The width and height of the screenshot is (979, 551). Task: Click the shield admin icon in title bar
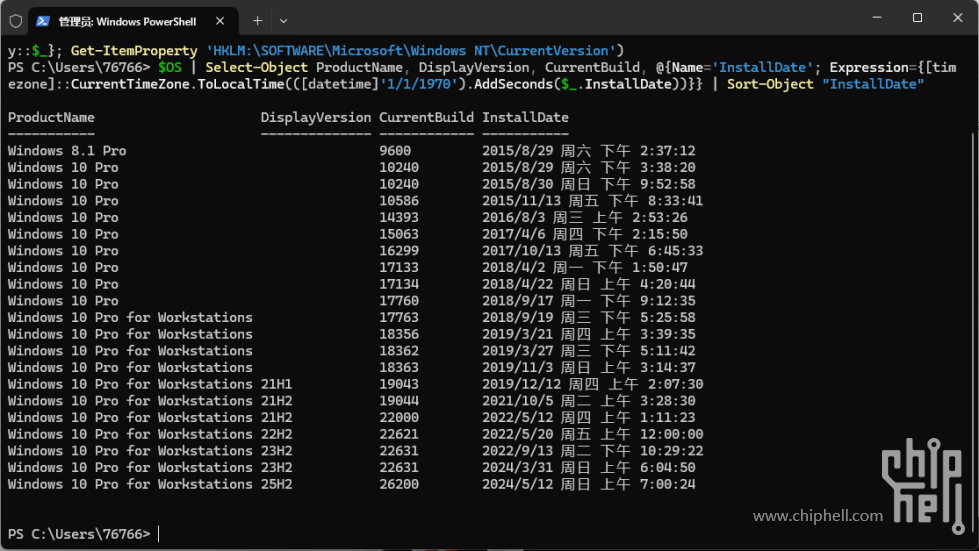(x=16, y=21)
